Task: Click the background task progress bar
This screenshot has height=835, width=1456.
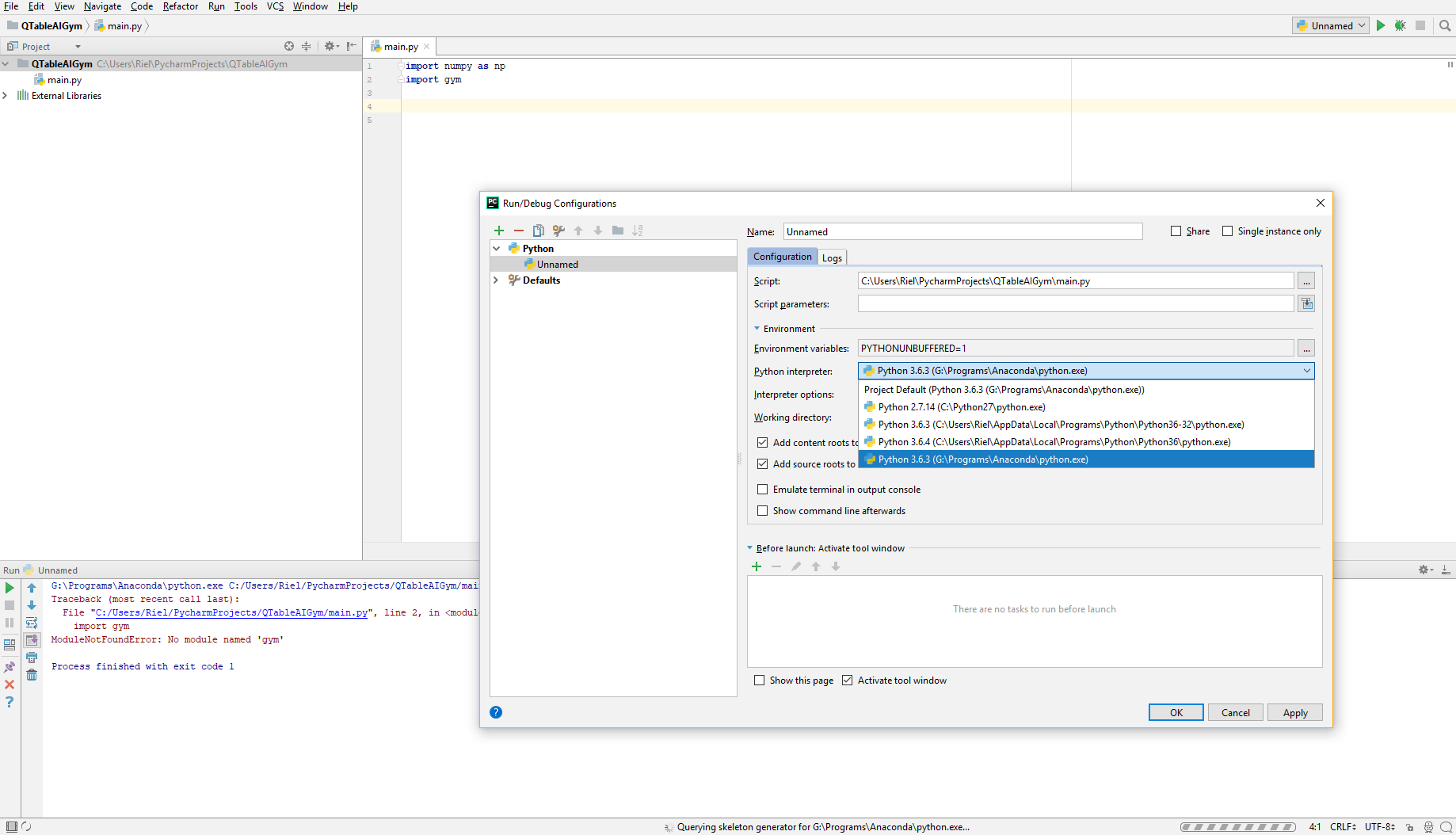Action: [x=1238, y=827]
